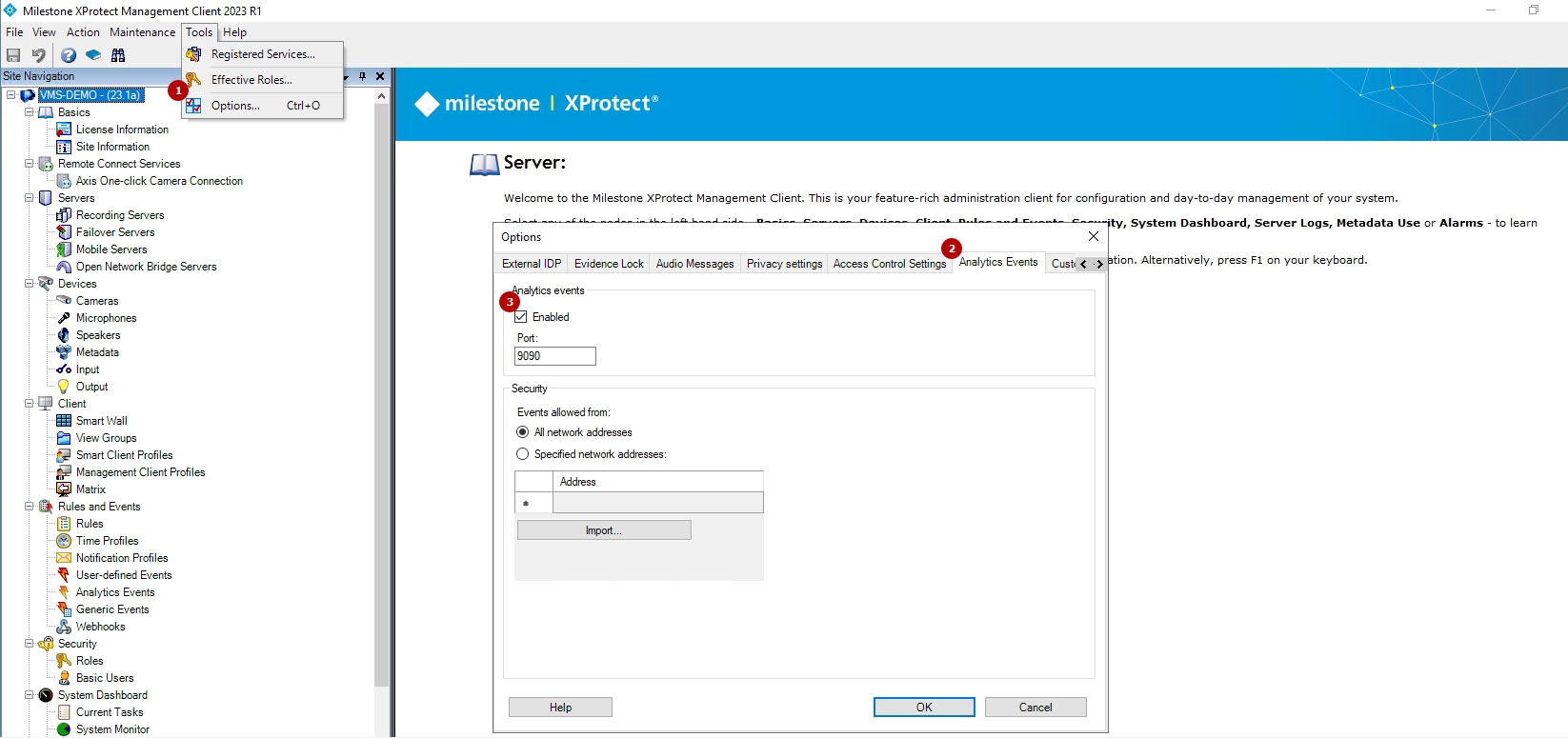Select Generic Events tree item
Viewport: 1568px width, 738px height.
[x=112, y=609]
